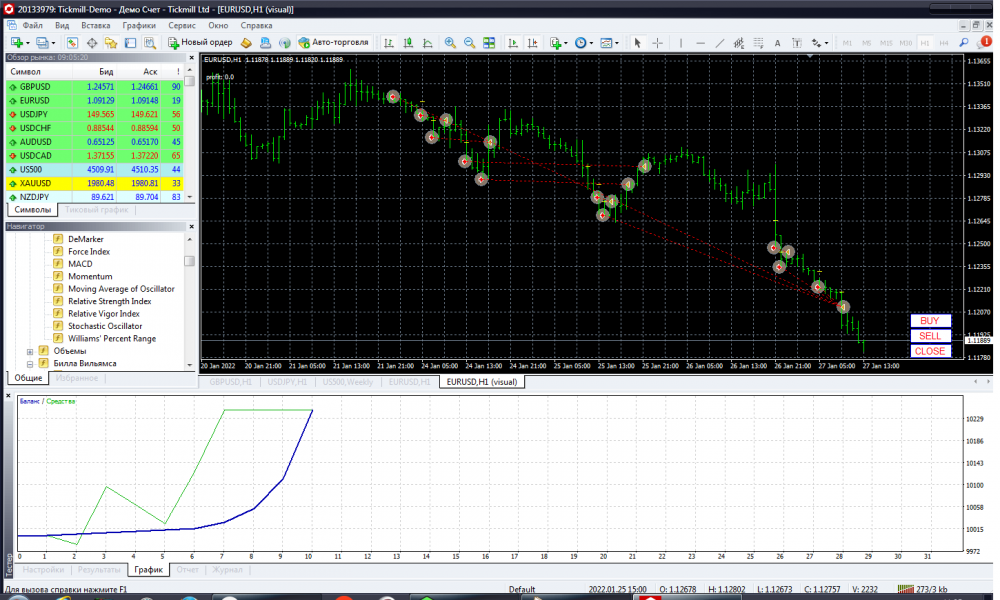Screen dimensions: 1000x600
Task: Open the Сервис menu
Action: pos(182,24)
